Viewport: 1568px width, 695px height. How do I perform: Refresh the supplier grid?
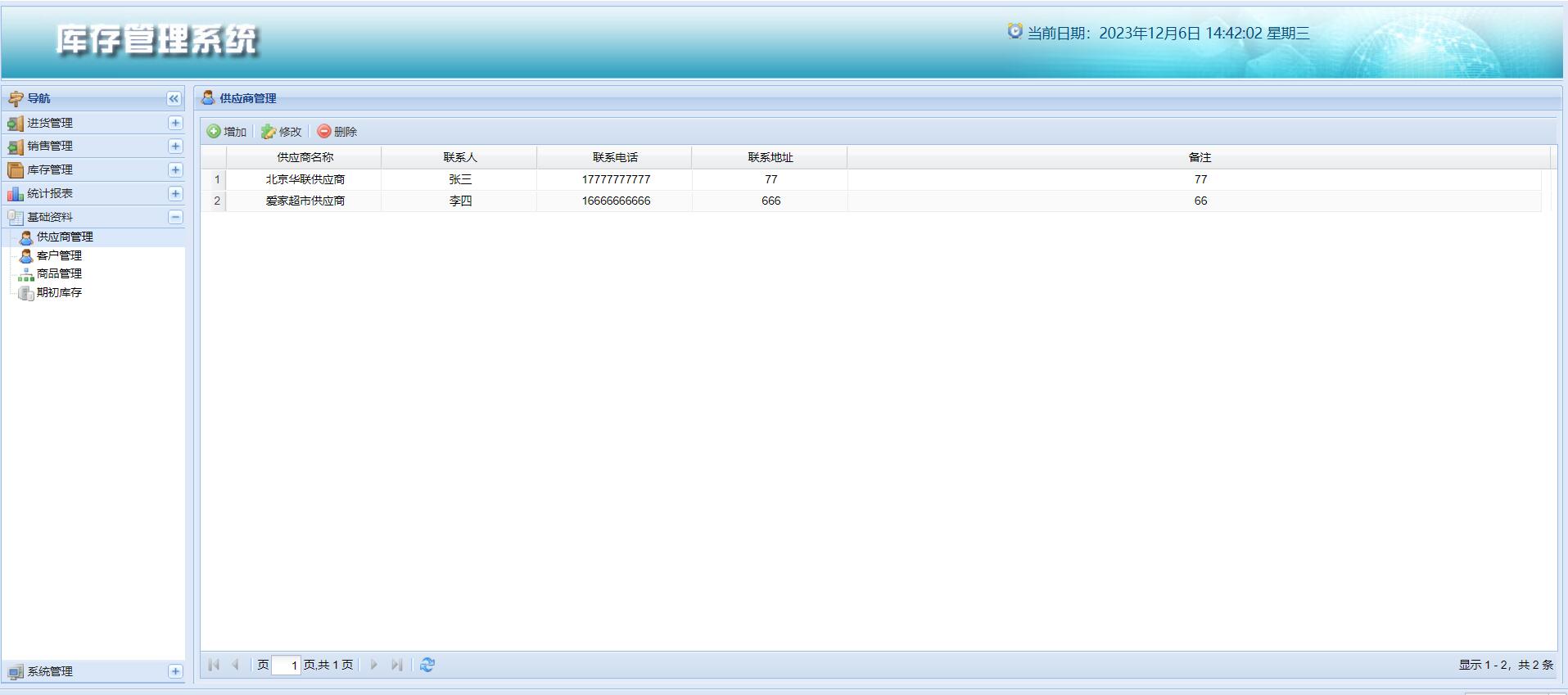tap(427, 665)
